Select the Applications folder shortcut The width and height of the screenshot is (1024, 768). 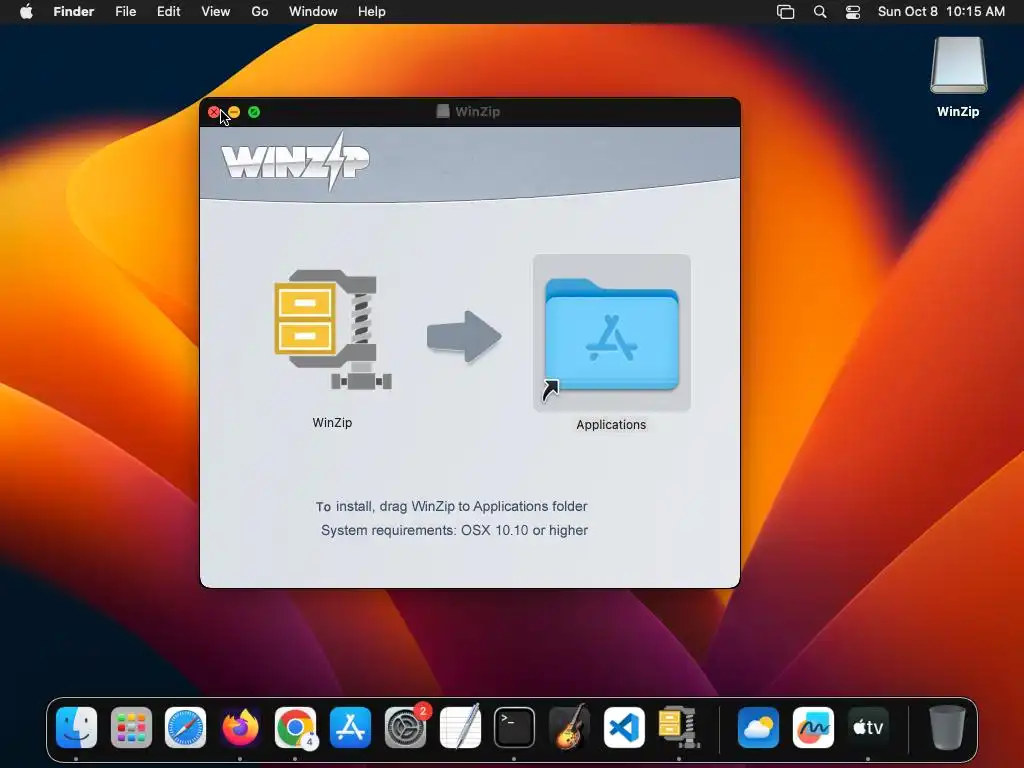tap(611, 333)
